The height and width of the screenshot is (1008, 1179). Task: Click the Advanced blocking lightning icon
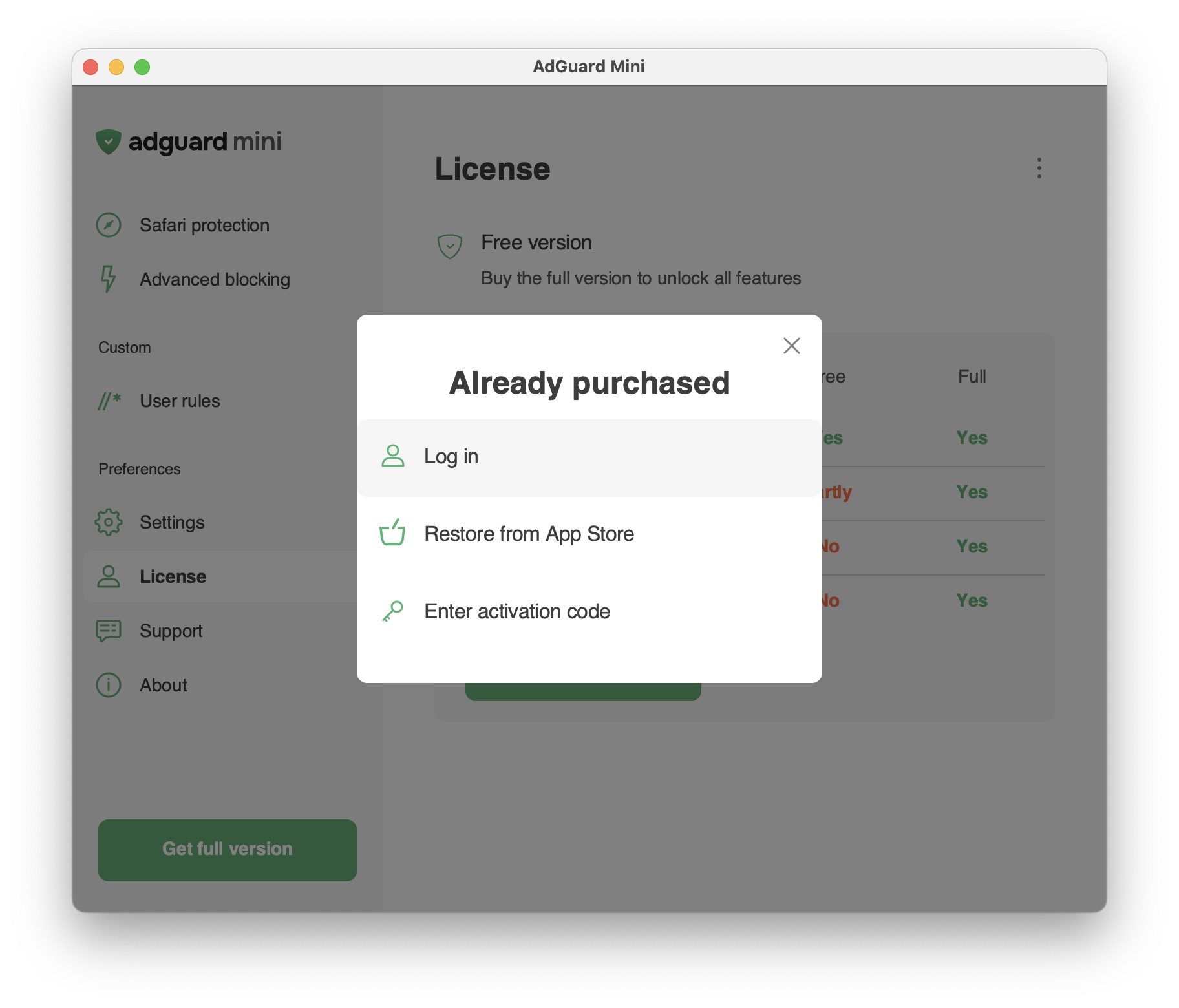pos(109,279)
